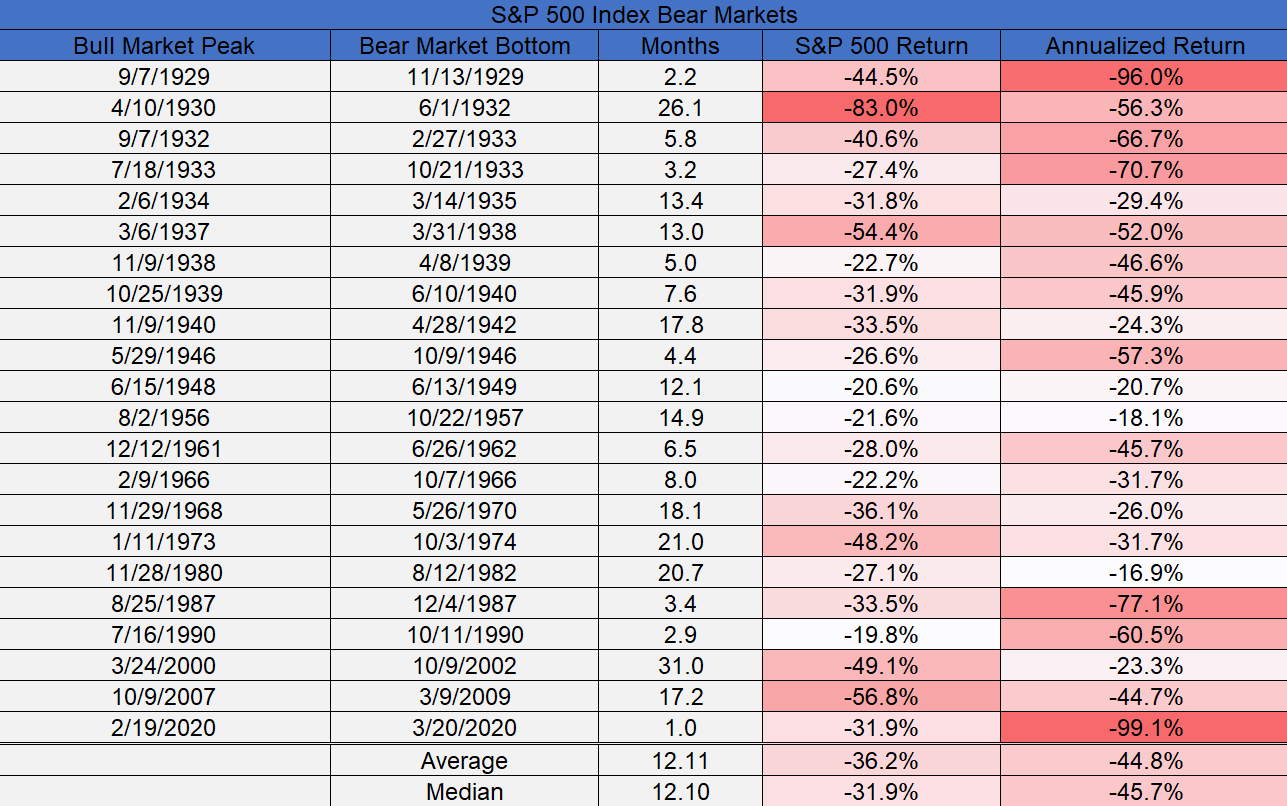This screenshot has height=806, width=1287.
Task: Click the 'S&P 500 Return' header cell
Action: point(881,46)
